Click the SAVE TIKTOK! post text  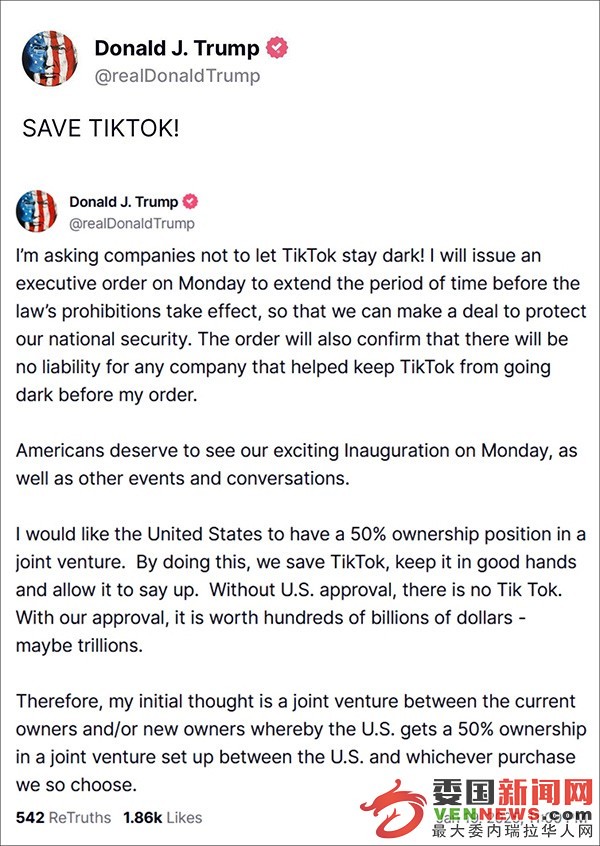pos(100,129)
